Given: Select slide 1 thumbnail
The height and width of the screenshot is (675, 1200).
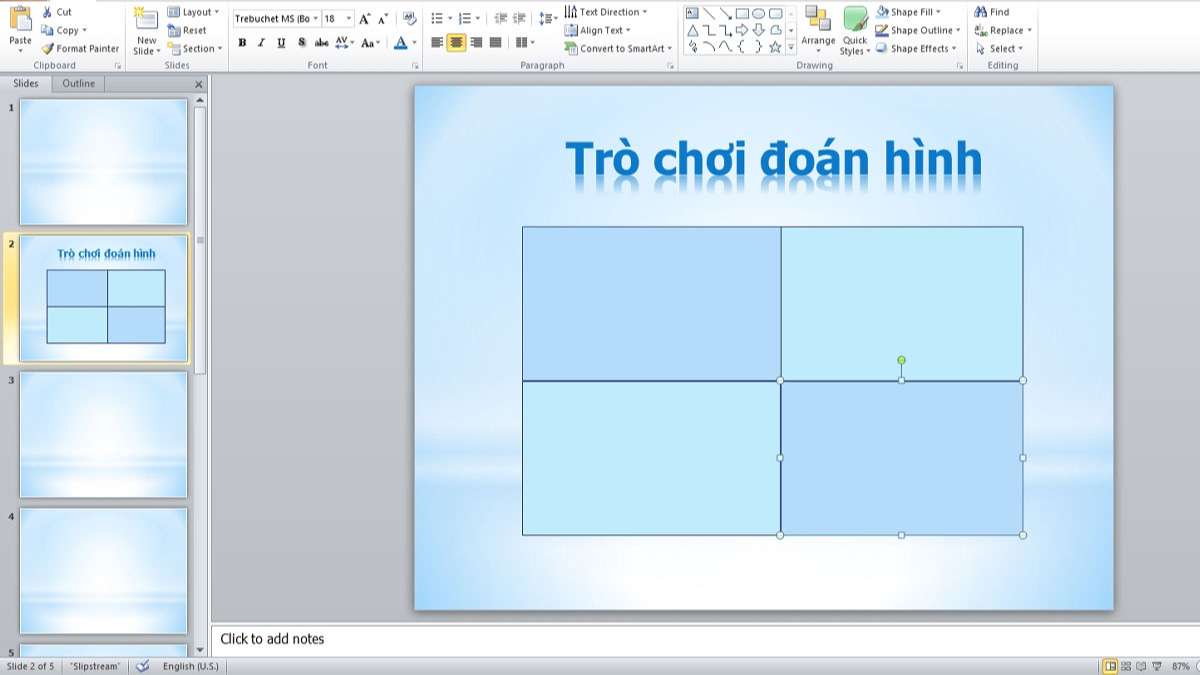Looking at the screenshot, I should point(103,161).
